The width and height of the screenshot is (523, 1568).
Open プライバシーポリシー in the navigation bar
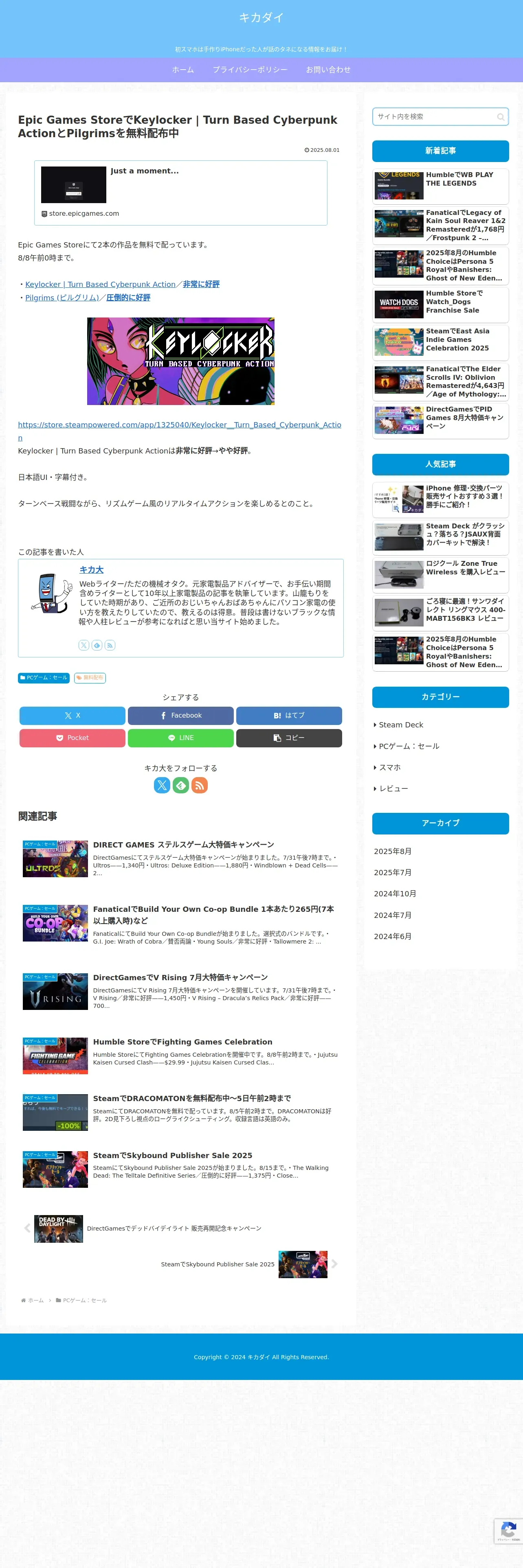pos(250,70)
